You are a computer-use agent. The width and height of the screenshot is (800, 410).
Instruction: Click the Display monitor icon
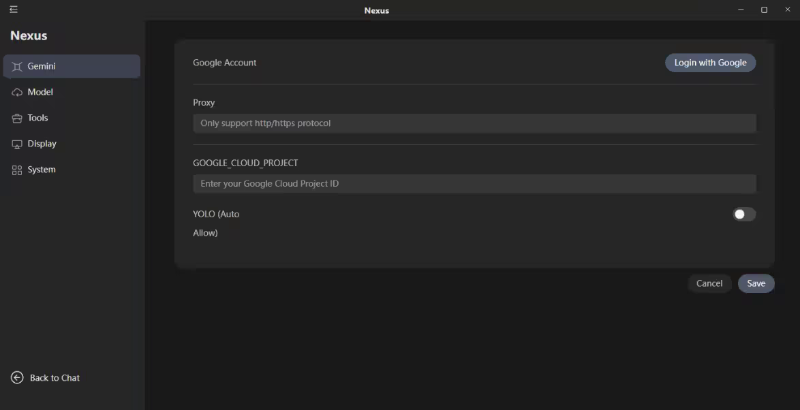tap(17, 144)
